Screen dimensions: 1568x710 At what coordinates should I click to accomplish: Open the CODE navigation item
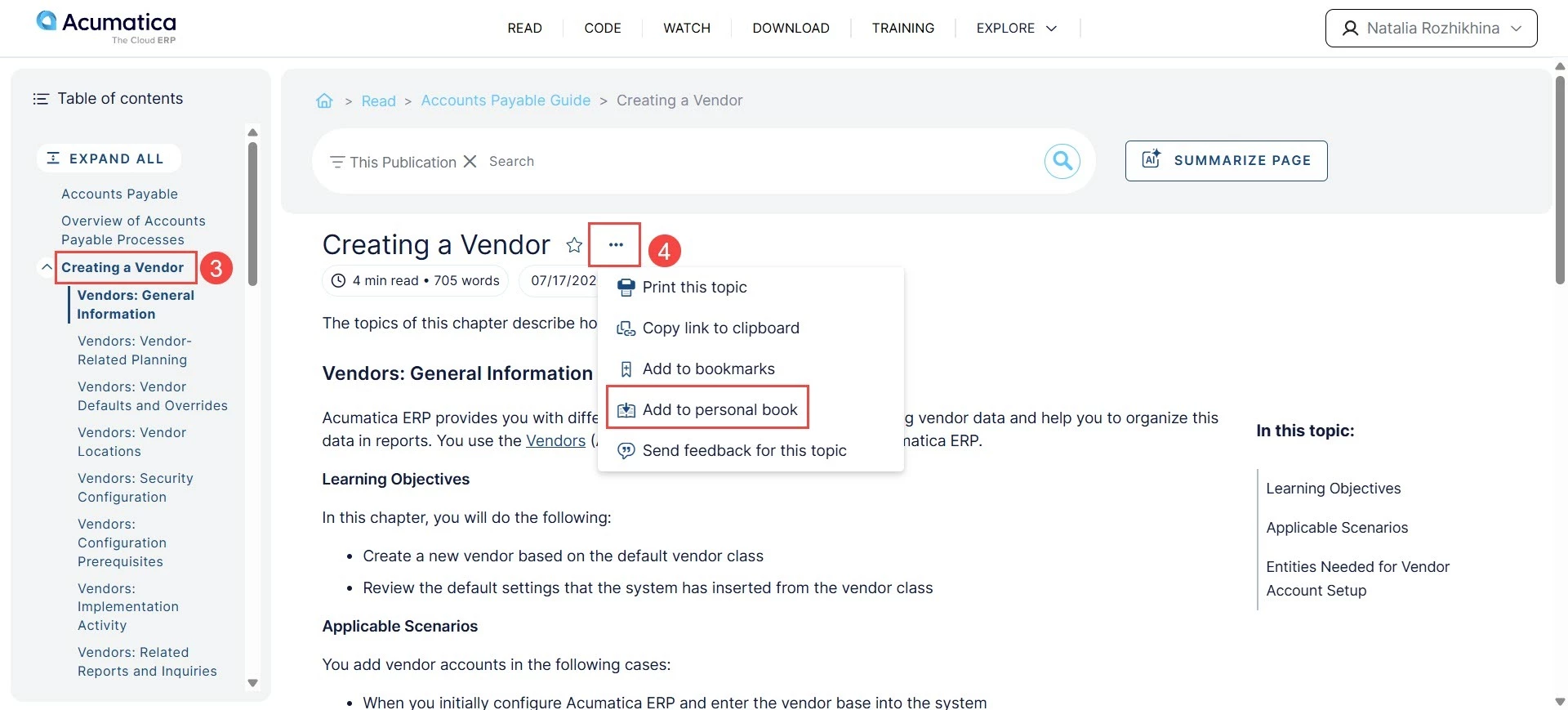click(x=603, y=28)
